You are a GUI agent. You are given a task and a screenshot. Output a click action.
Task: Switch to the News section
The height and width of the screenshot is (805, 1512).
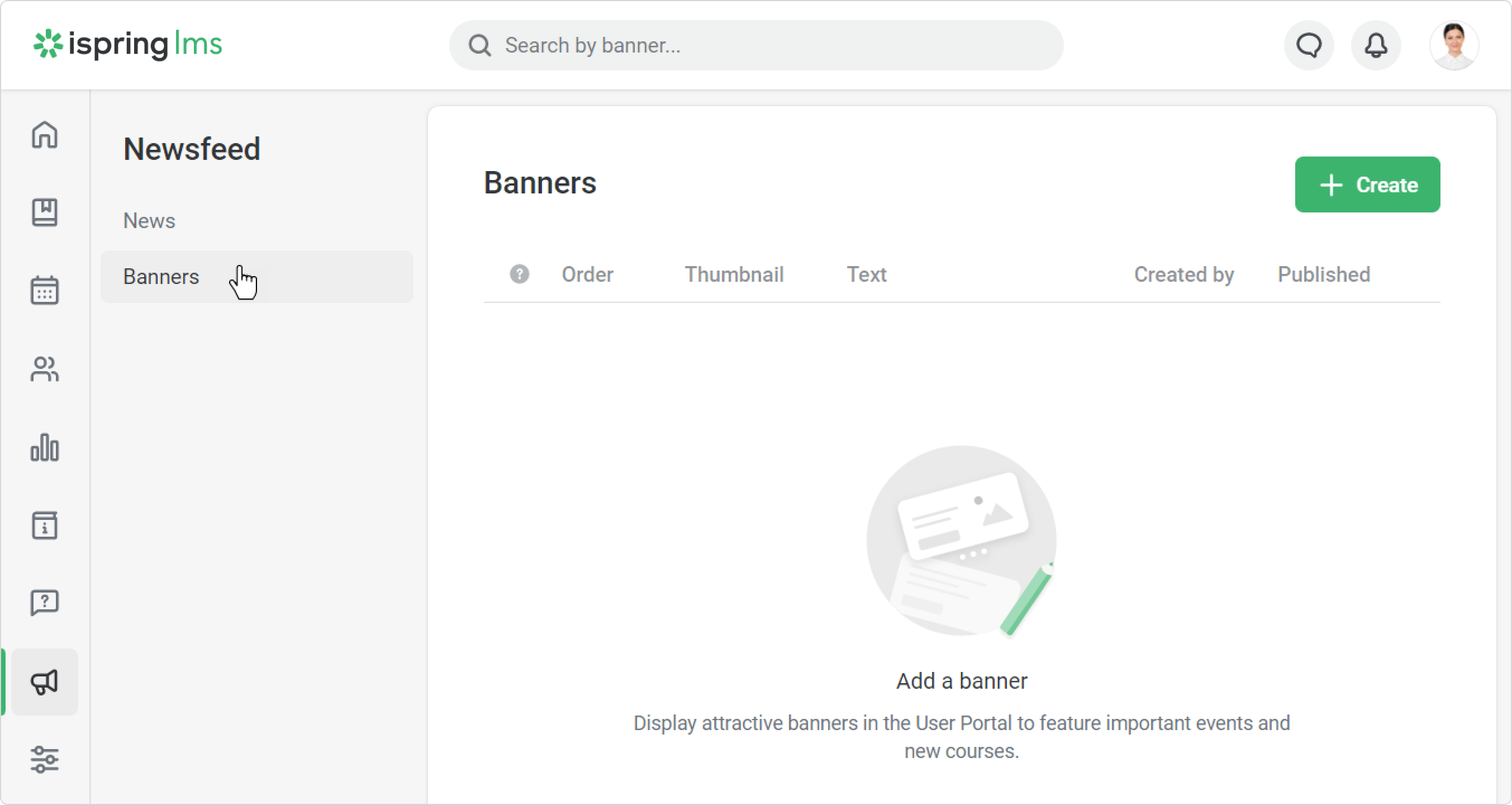149,221
